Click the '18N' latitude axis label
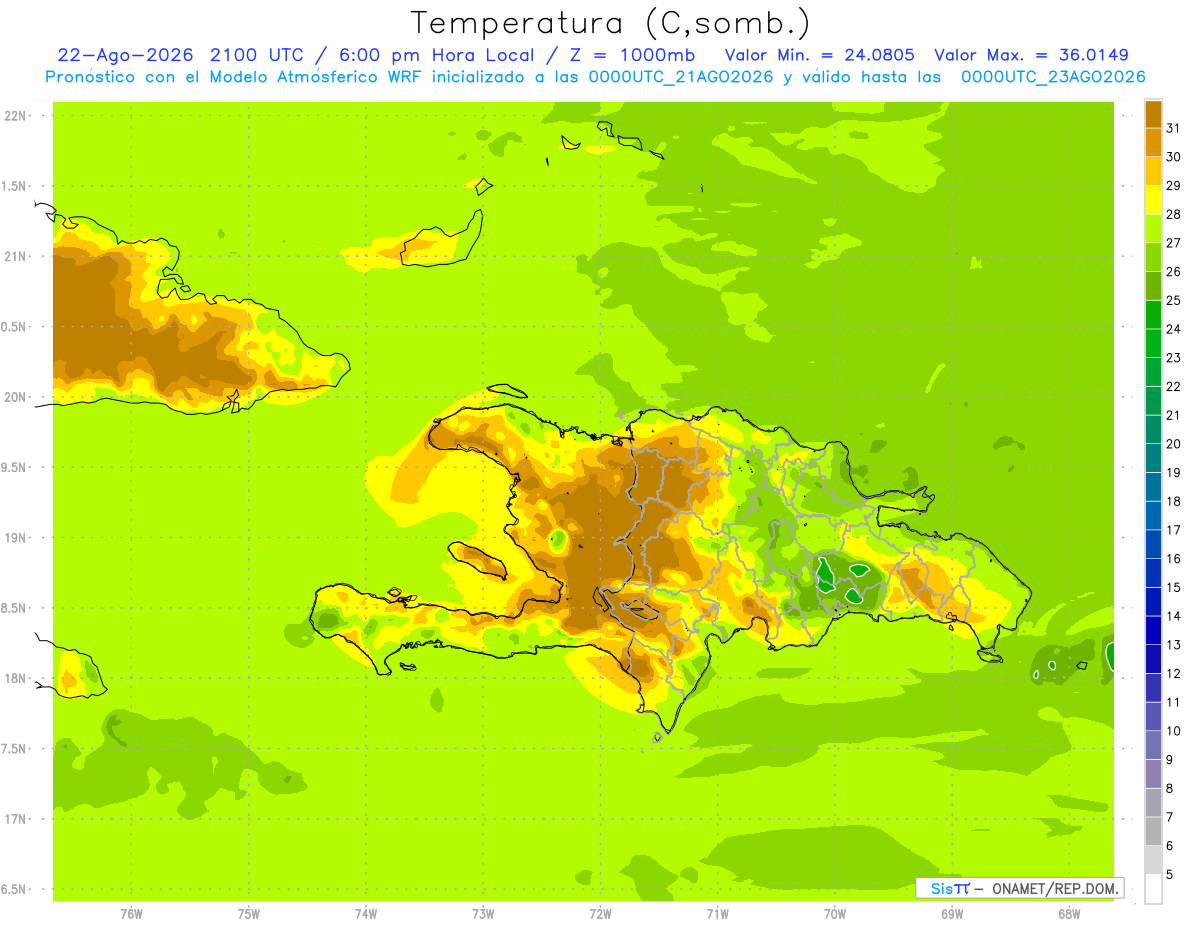The height and width of the screenshot is (927, 1200). click(x=15, y=678)
